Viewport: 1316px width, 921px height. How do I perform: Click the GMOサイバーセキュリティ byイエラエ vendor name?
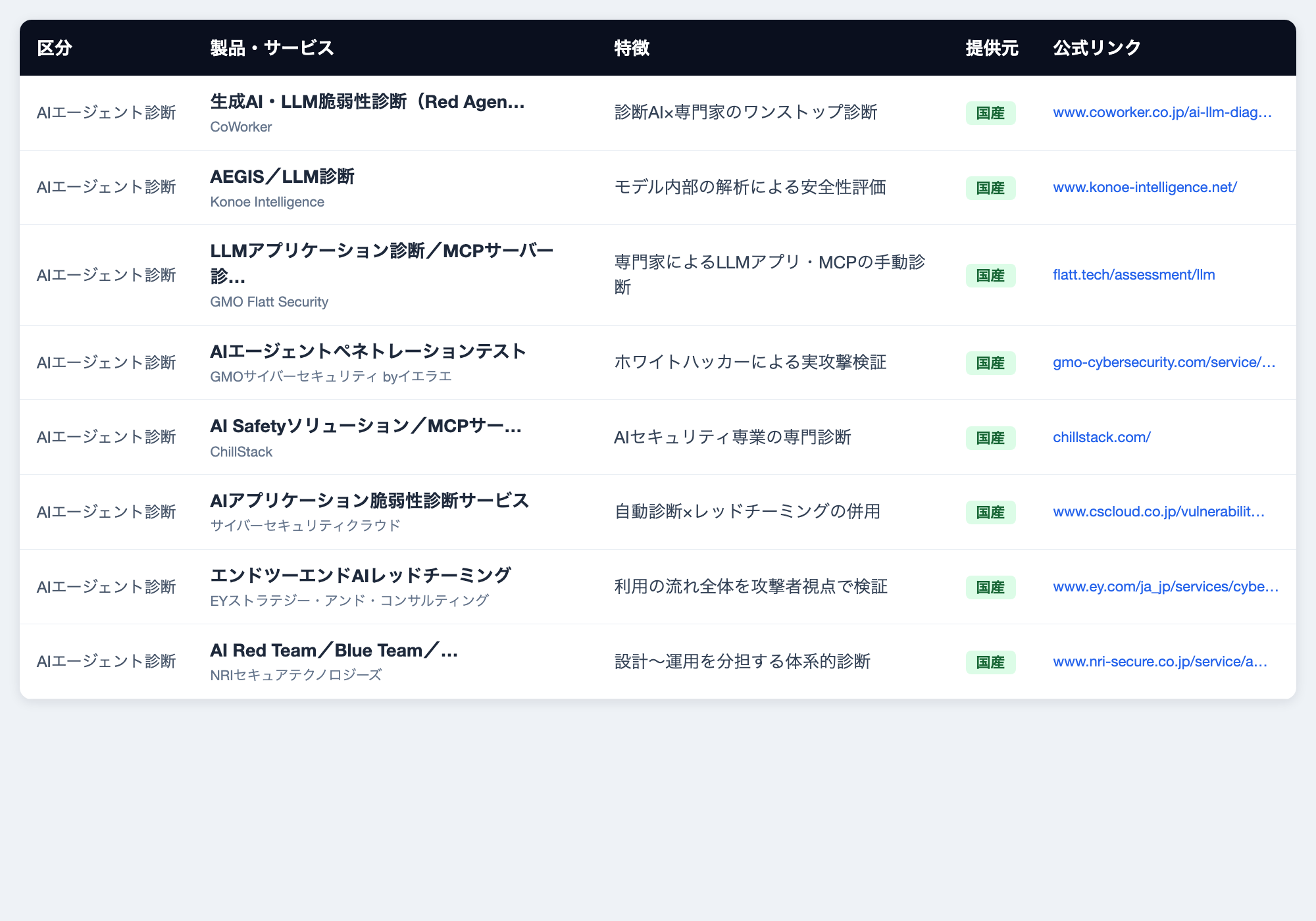[331, 376]
